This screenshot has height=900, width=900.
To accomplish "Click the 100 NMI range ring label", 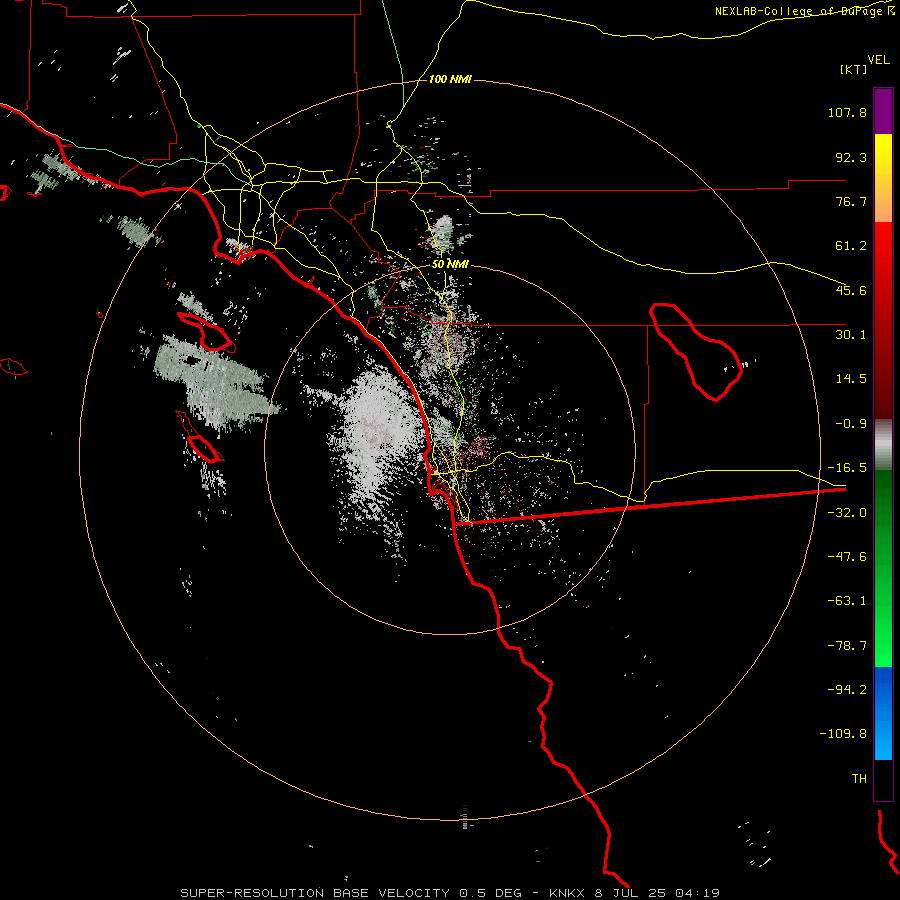I will click(x=450, y=79).
